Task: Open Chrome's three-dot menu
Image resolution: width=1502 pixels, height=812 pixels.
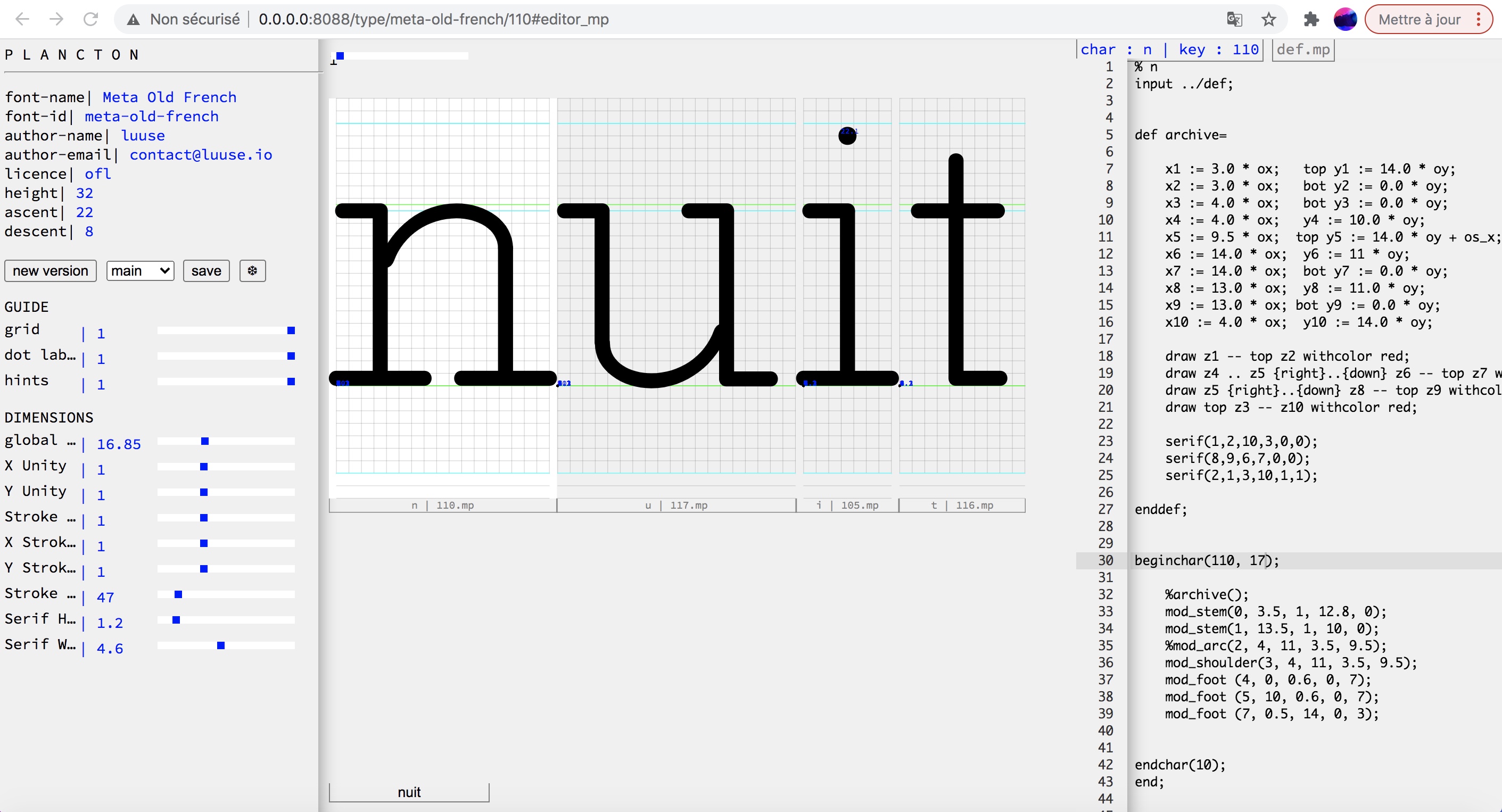Action: tap(1479, 19)
